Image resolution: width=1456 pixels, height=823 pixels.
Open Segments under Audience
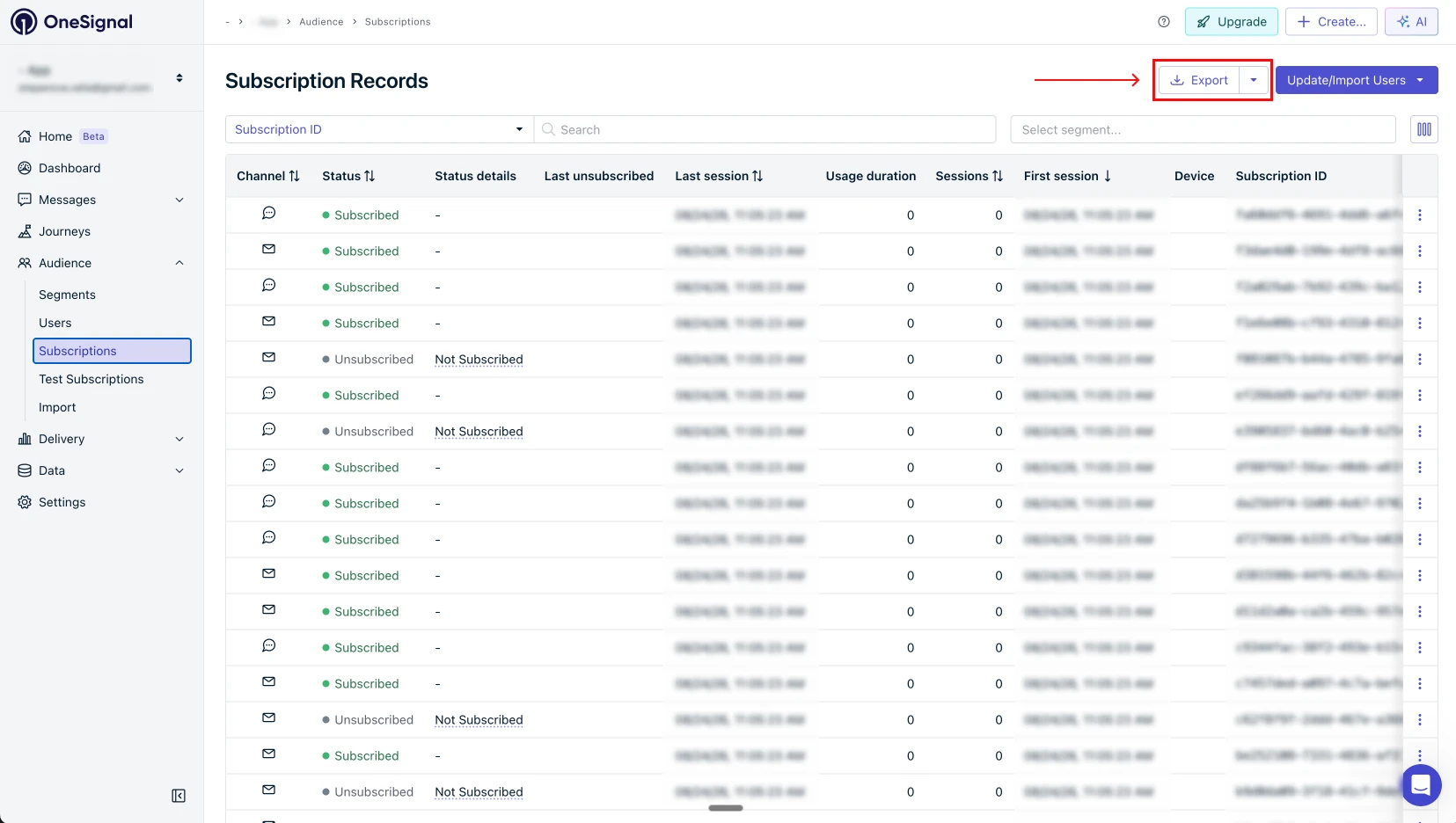pyautogui.click(x=67, y=295)
